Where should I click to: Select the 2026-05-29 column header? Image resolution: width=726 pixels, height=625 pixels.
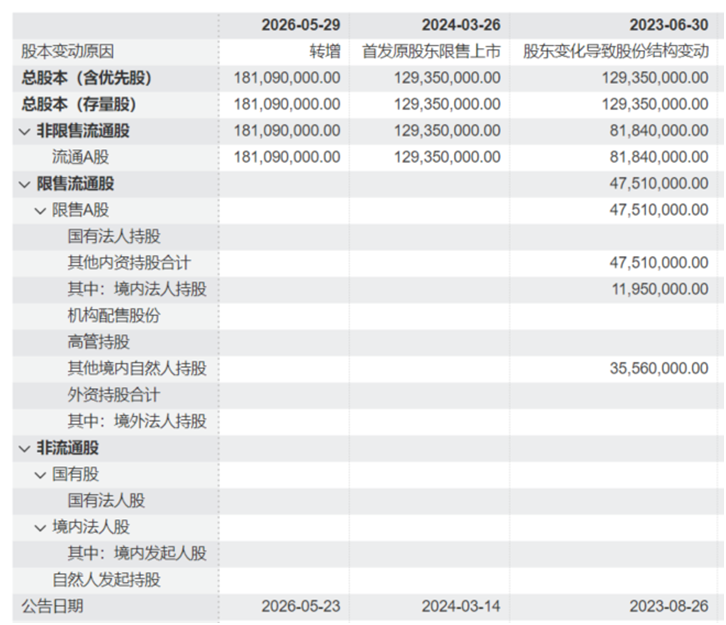[x=301, y=25]
